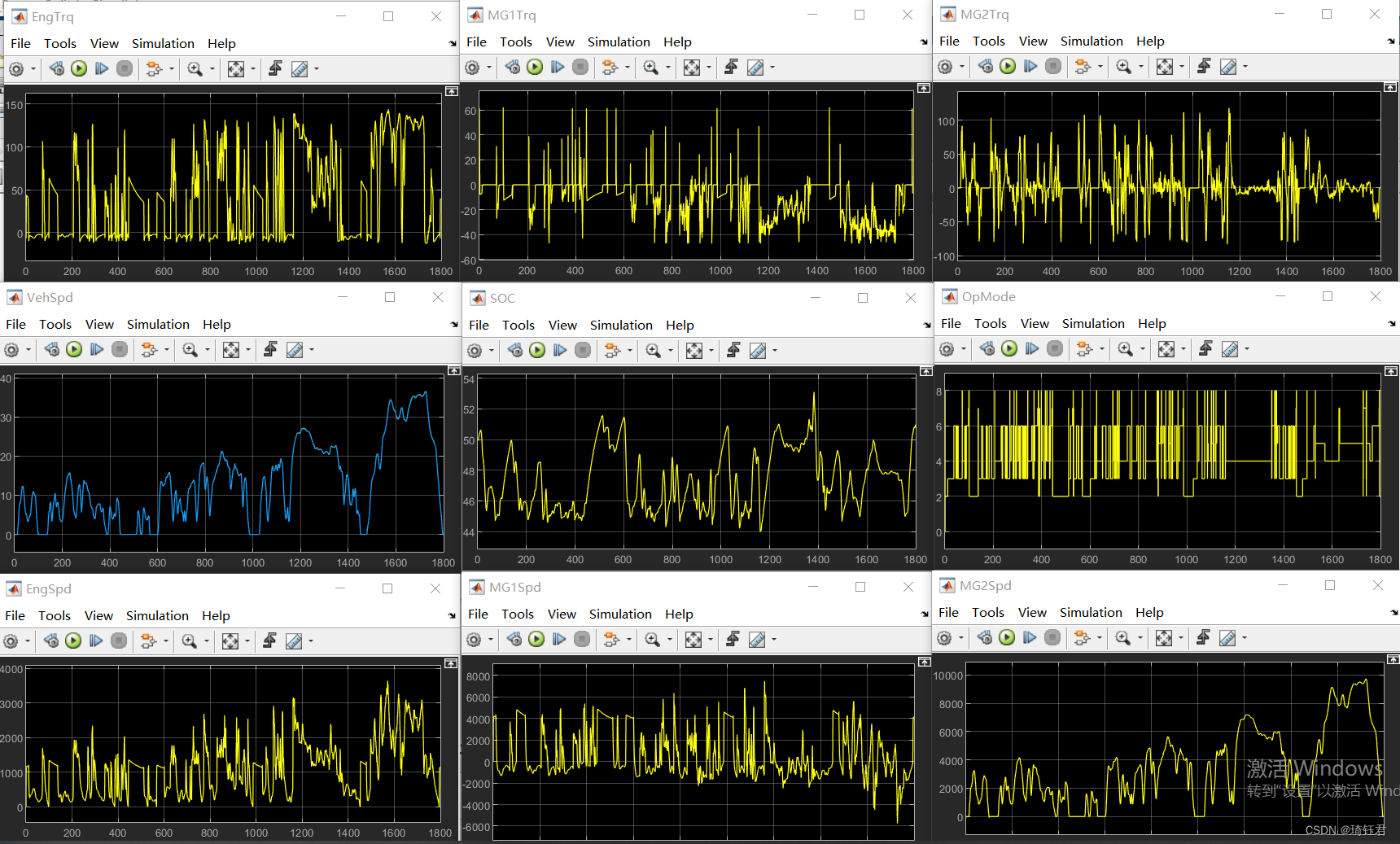Click Scale Axes Limits in EngTrq scope
This screenshot has height=844, width=1400.
click(236, 69)
